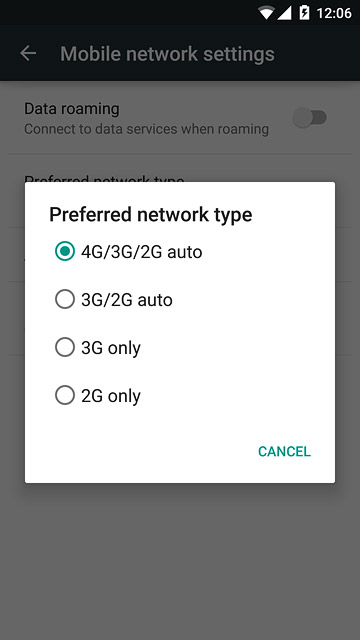Click the "3G/2G auto" option label

(x=127, y=300)
